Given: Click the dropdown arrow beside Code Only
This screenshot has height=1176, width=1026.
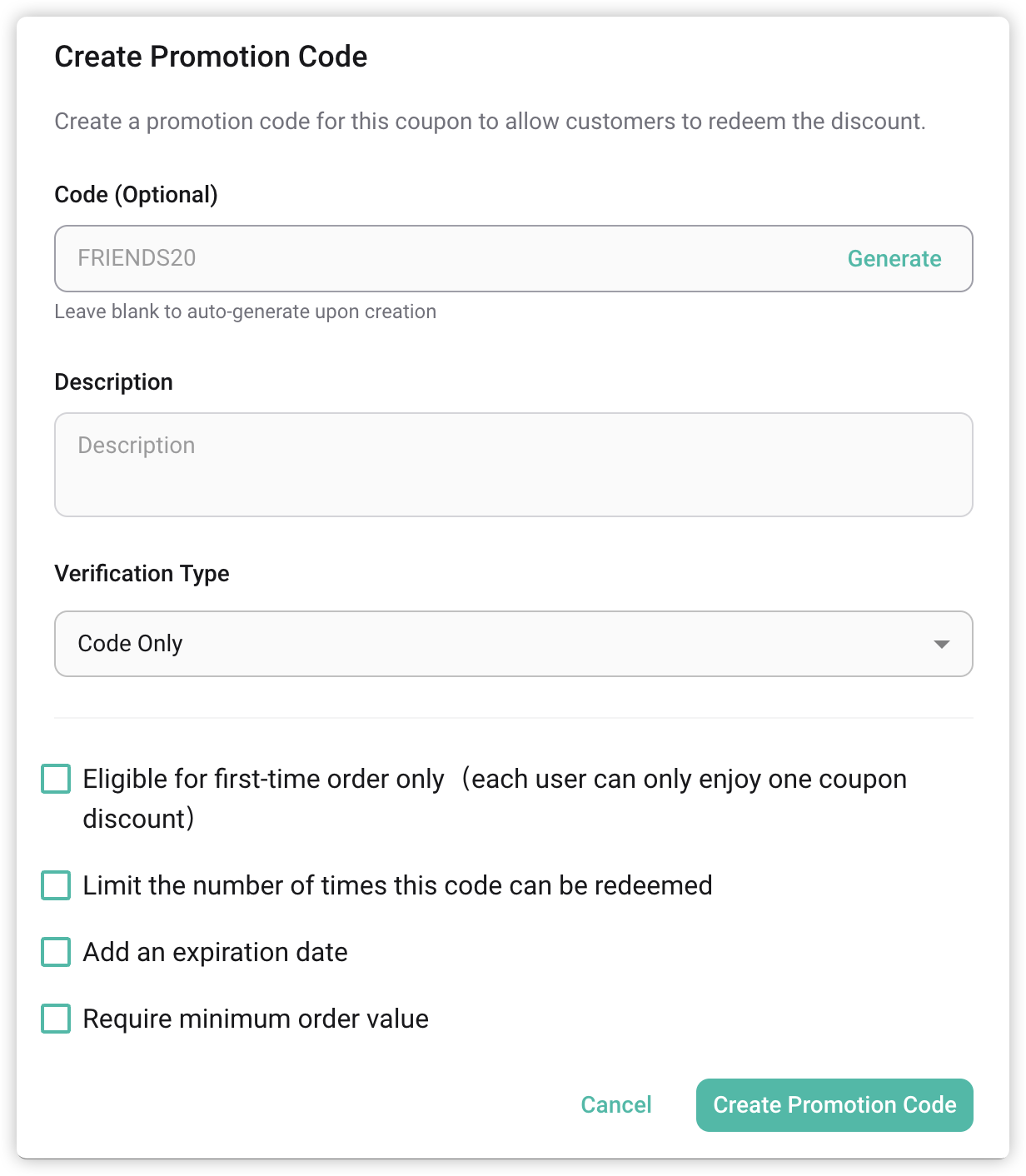Looking at the screenshot, I should point(942,644).
